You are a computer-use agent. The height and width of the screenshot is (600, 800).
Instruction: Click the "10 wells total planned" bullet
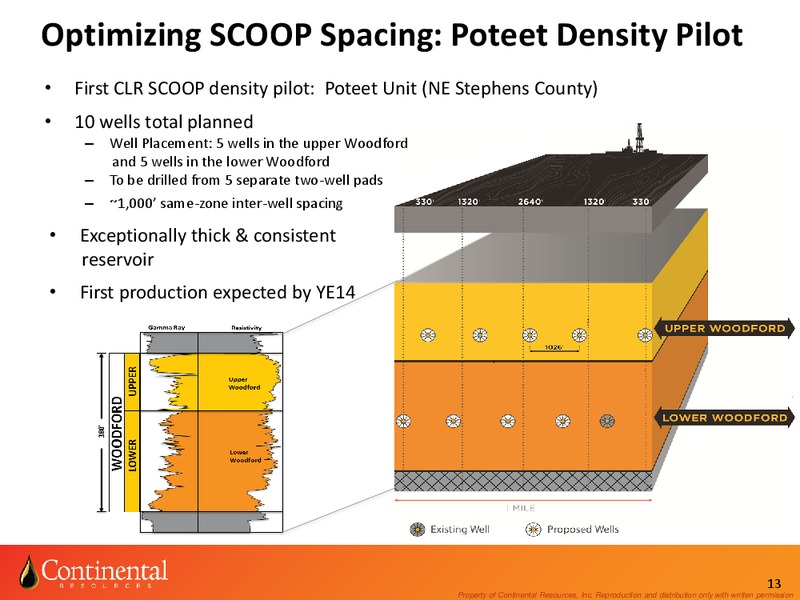tap(164, 122)
